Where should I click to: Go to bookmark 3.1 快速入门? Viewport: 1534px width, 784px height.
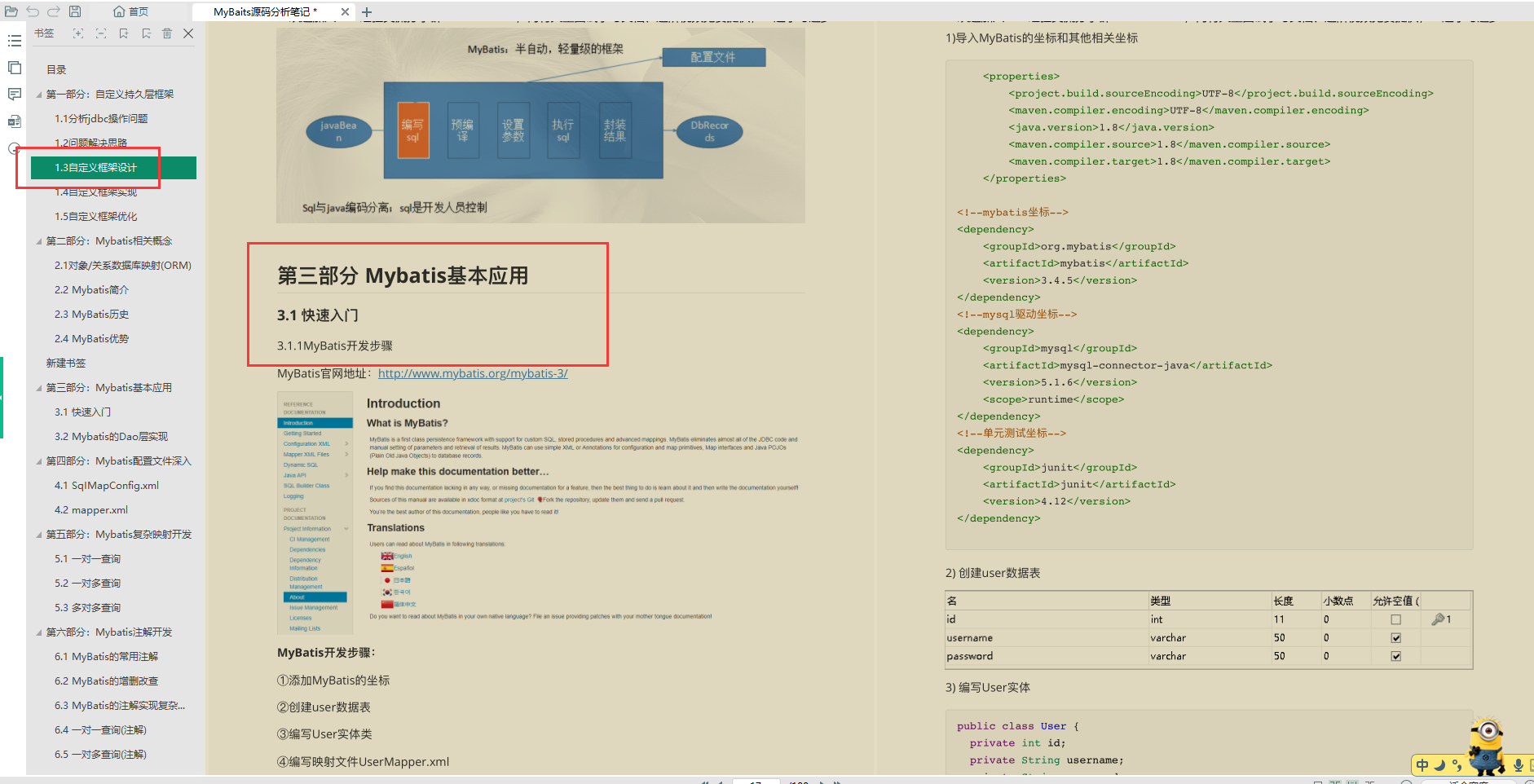82,412
